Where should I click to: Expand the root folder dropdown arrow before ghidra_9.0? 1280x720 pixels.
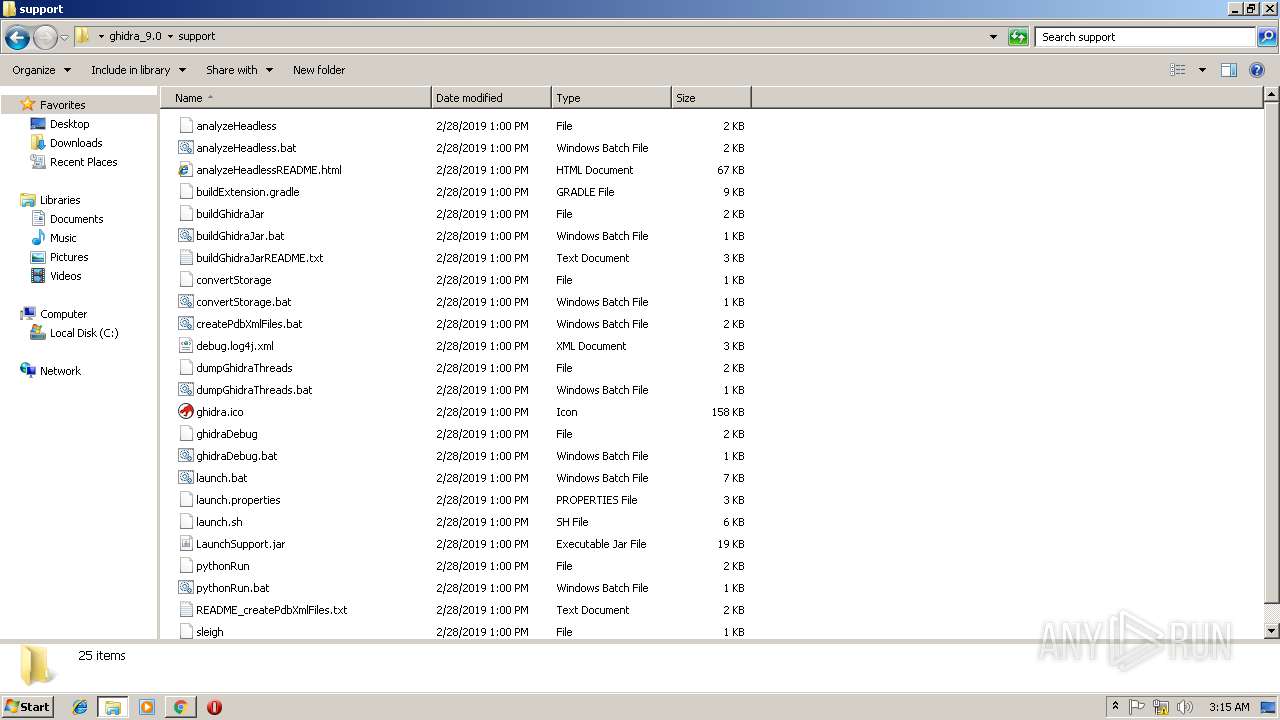pyautogui.click(x=101, y=37)
